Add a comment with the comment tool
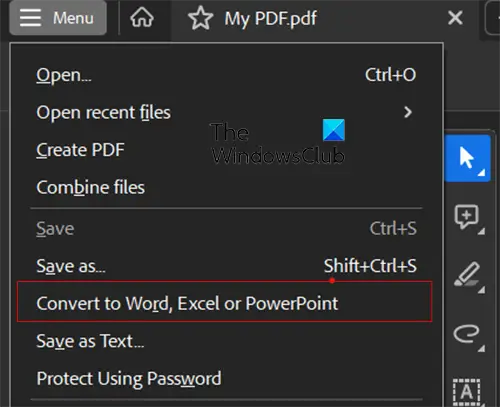The height and width of the screenshot is (407, 500). [x=467, y=217]
